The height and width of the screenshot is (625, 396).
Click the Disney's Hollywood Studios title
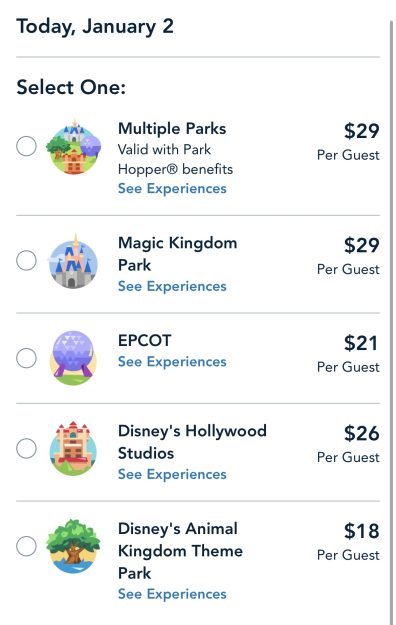pyautogui.click(x=192, y=442)
